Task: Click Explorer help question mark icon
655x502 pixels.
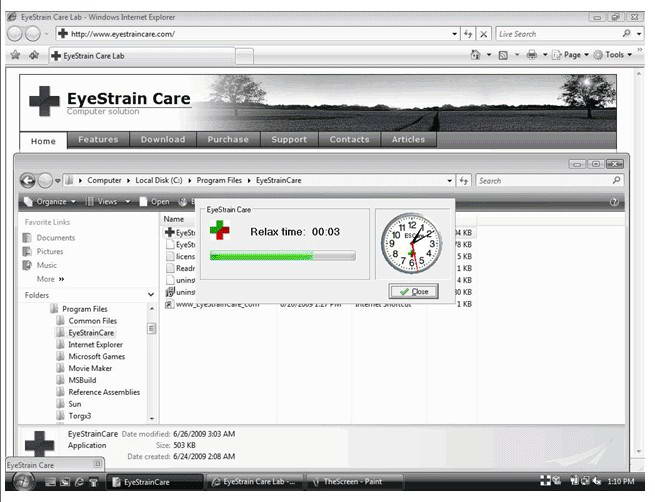Action: tap(614, 202)
